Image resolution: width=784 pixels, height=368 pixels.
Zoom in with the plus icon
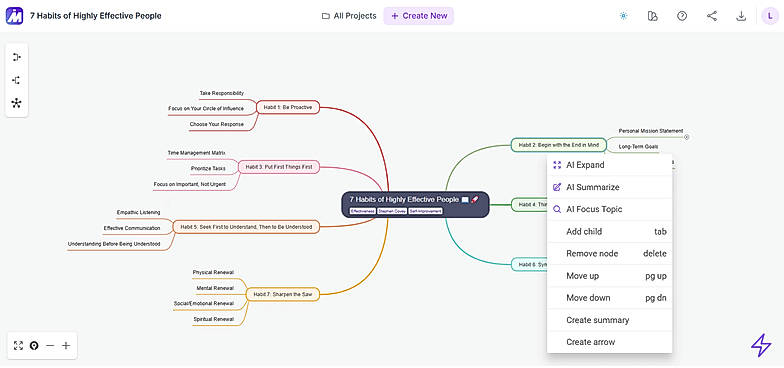[66, 346]
